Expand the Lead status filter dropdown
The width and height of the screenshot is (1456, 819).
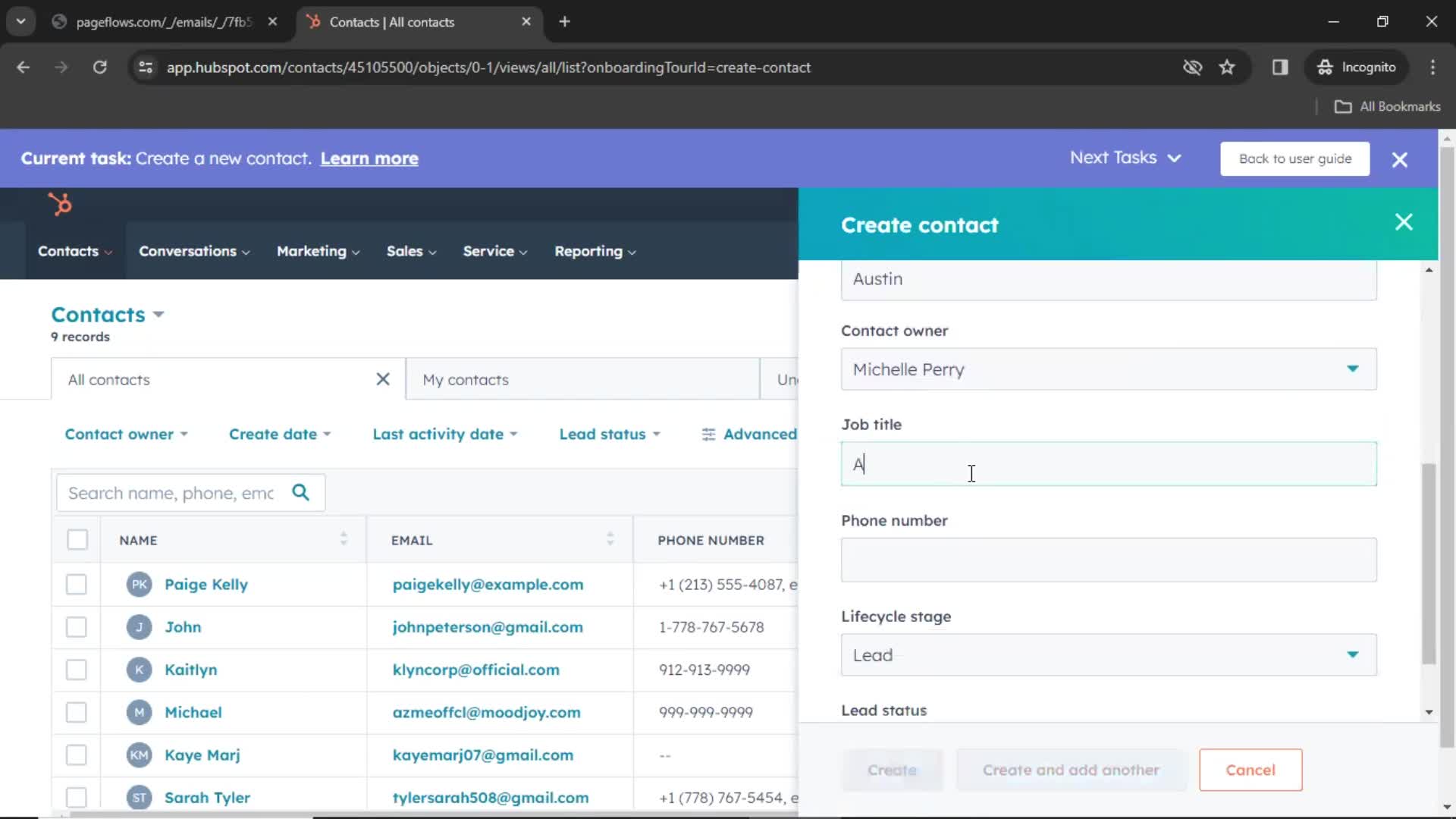pos(608,434)
